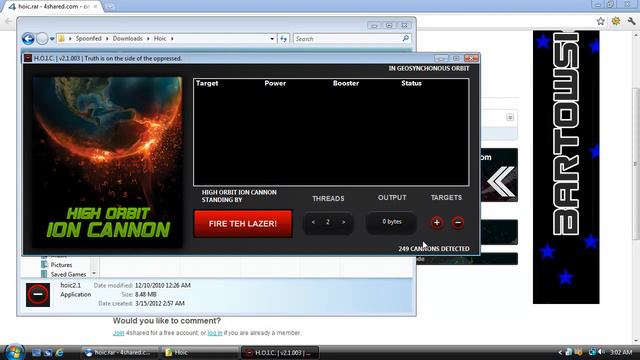Screen dimensions: 640x360
Task: Show hidden system tray icons
Action: pos(560,352)
